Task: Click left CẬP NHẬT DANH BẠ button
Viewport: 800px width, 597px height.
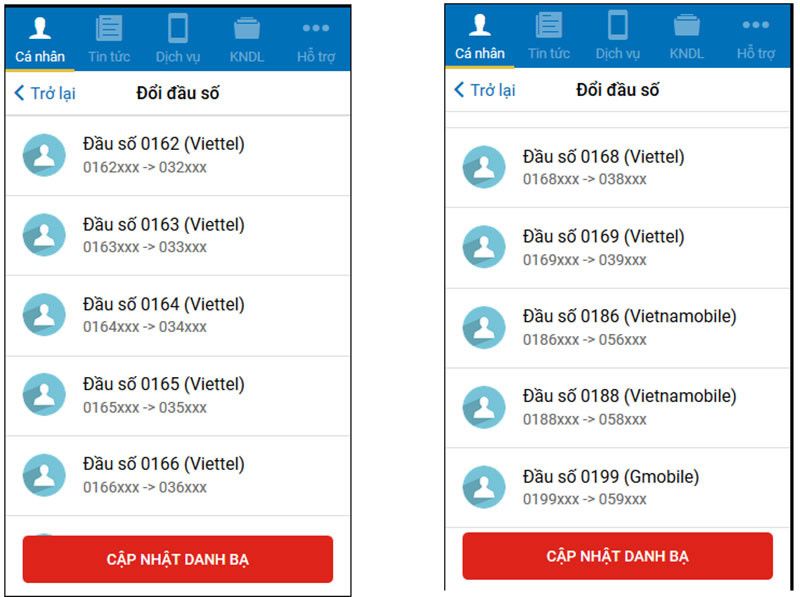Action: pyautogui.click(x=178, y=559)
